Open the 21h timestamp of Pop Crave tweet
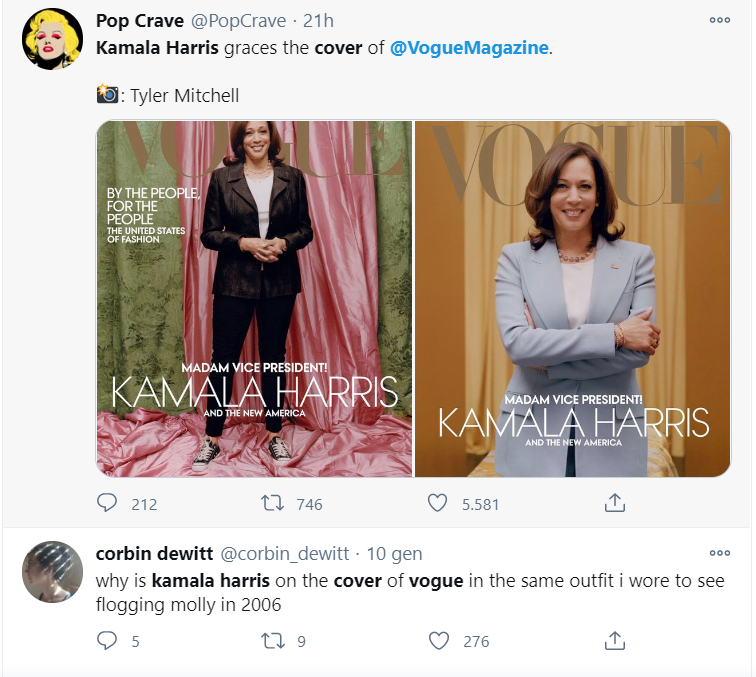 (317, 21)
